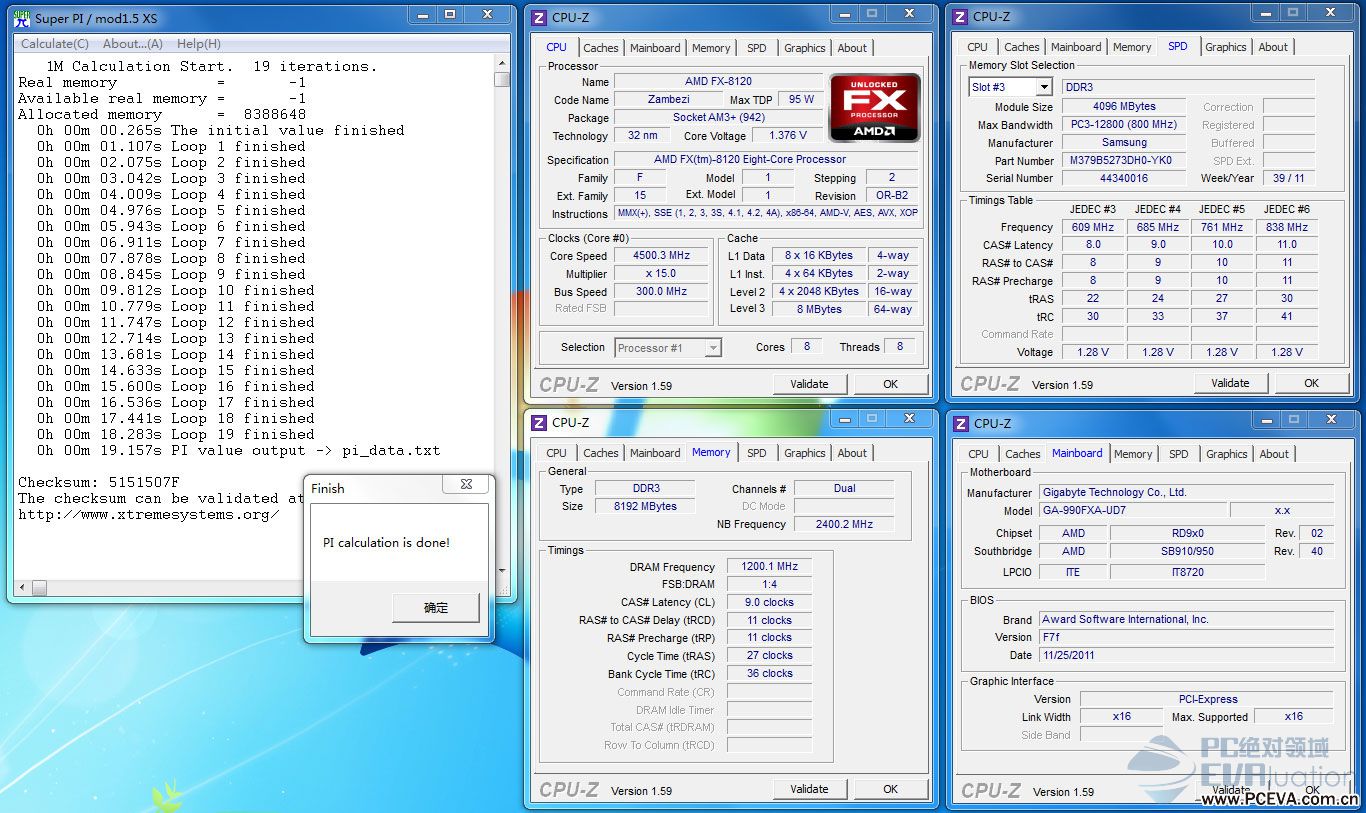This screenshot has width=1366, height=813.
Task: Click Validate in the DDR3 Memory timings window
Action: tap(809, 789)
